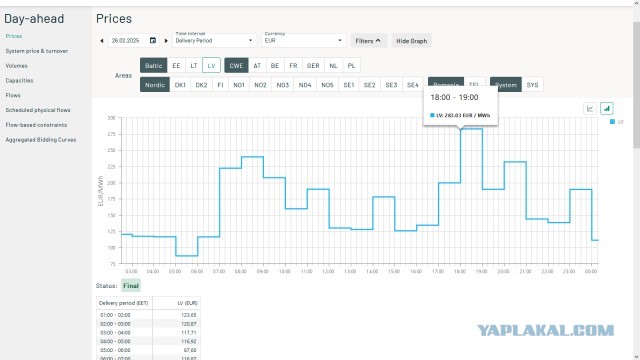
Task: Toggle the DK2 area
Action: pos(201,84)
